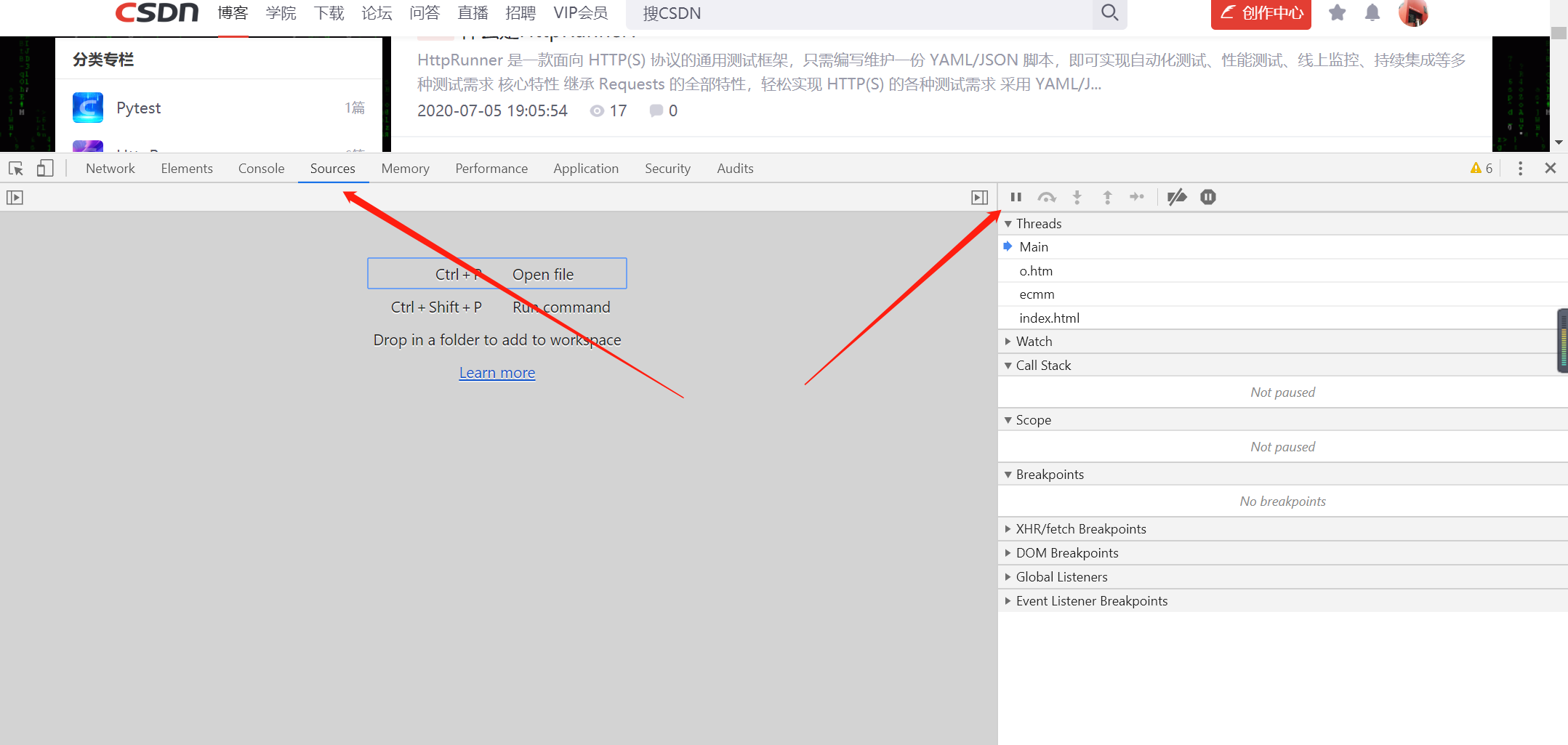
Task: Select the ecmm thread
Action: 1283,294
